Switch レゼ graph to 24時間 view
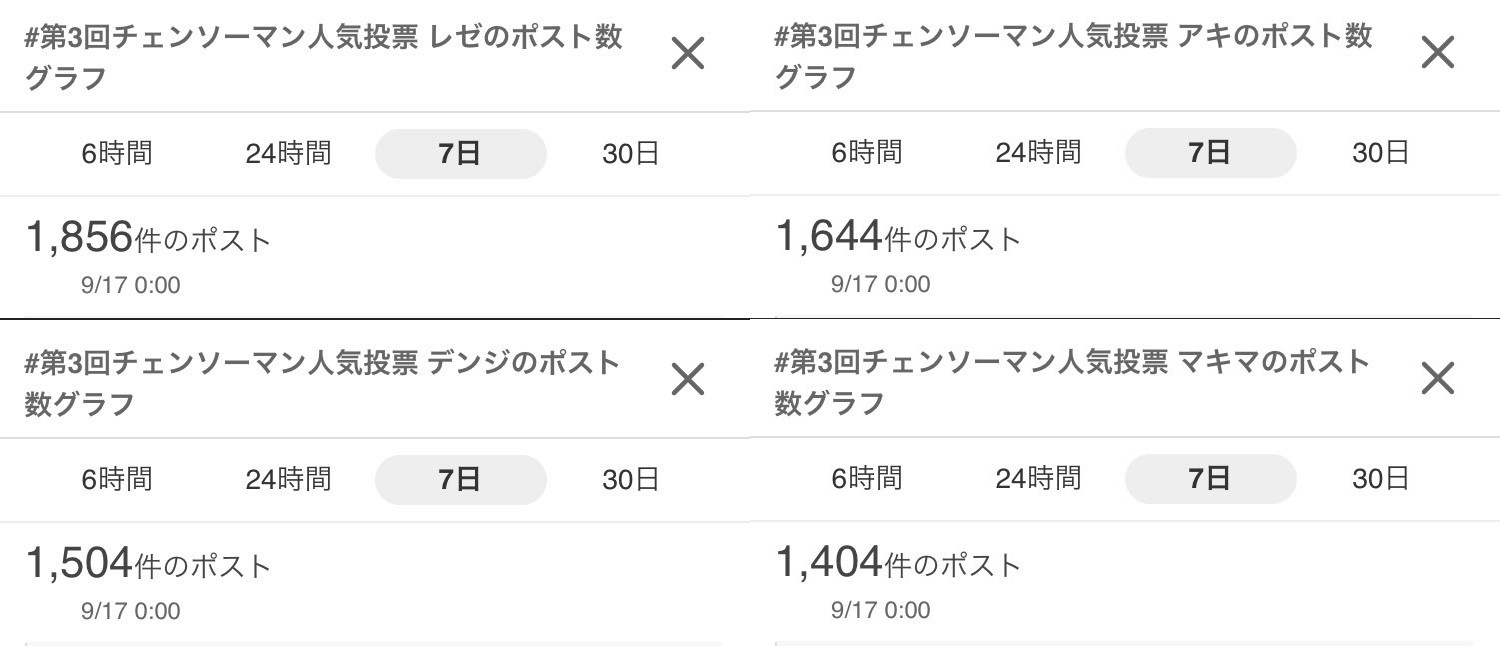This screenshot has height=646, width=1500. click(288, 154)
